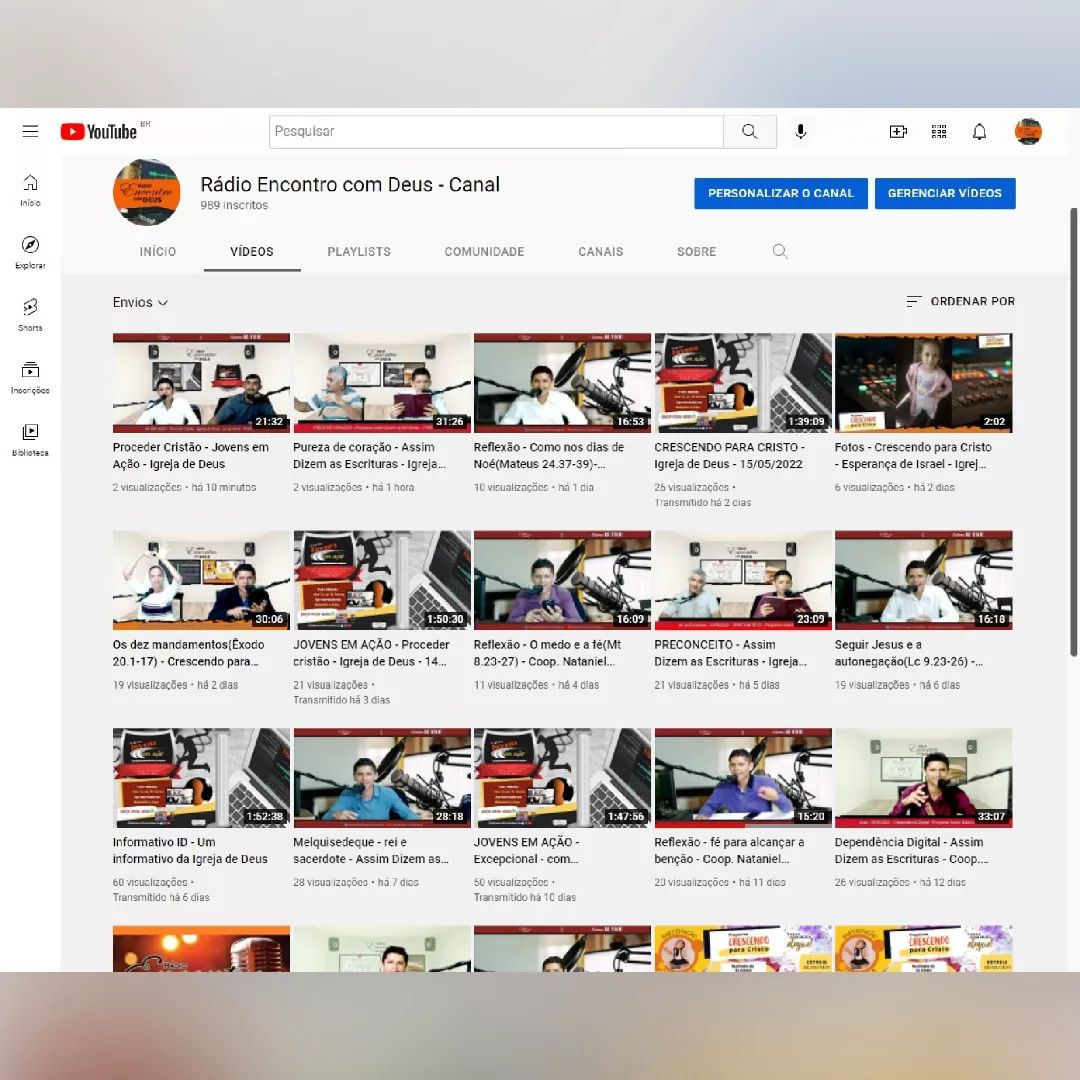Click Gerenciar Vídeos button
The width and height of the screenshot is (1080, 1080).
point(944,193)
